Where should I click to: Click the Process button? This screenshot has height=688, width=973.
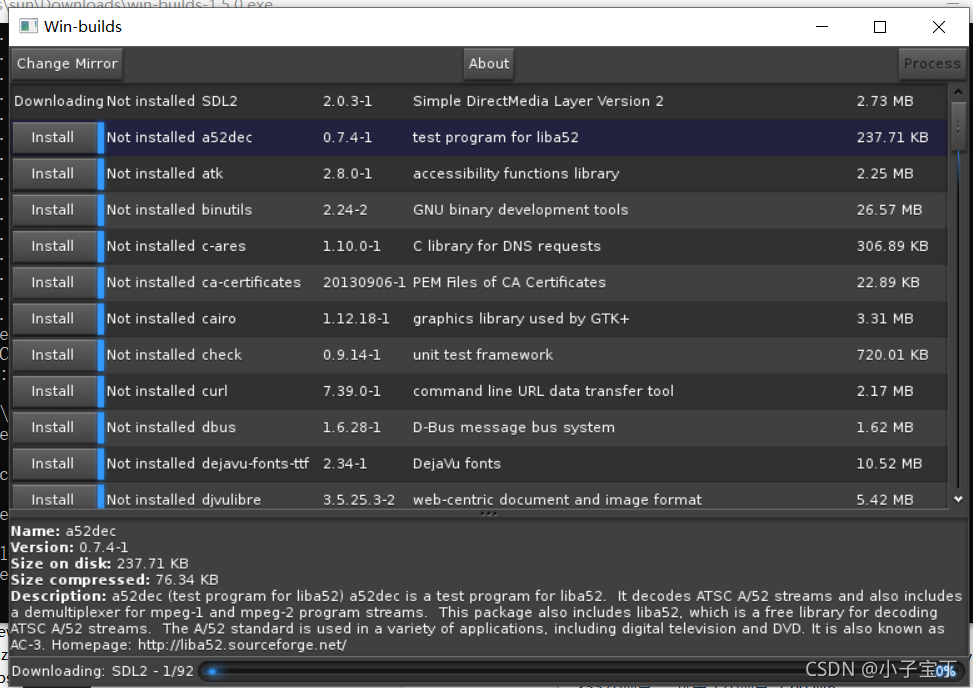click(x=932, y=64)
